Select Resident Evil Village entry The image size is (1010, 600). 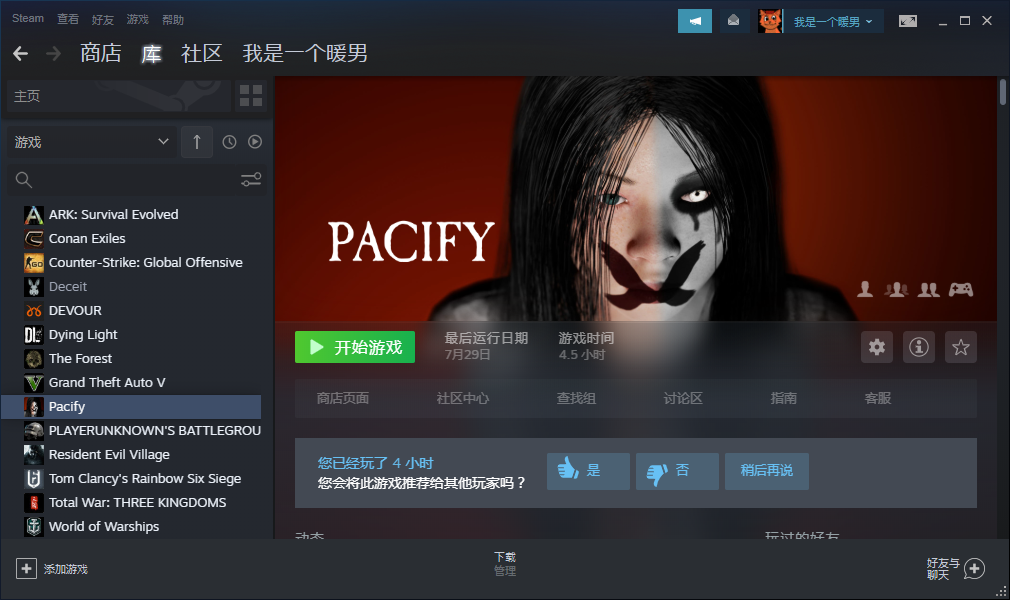click(131, 454)
